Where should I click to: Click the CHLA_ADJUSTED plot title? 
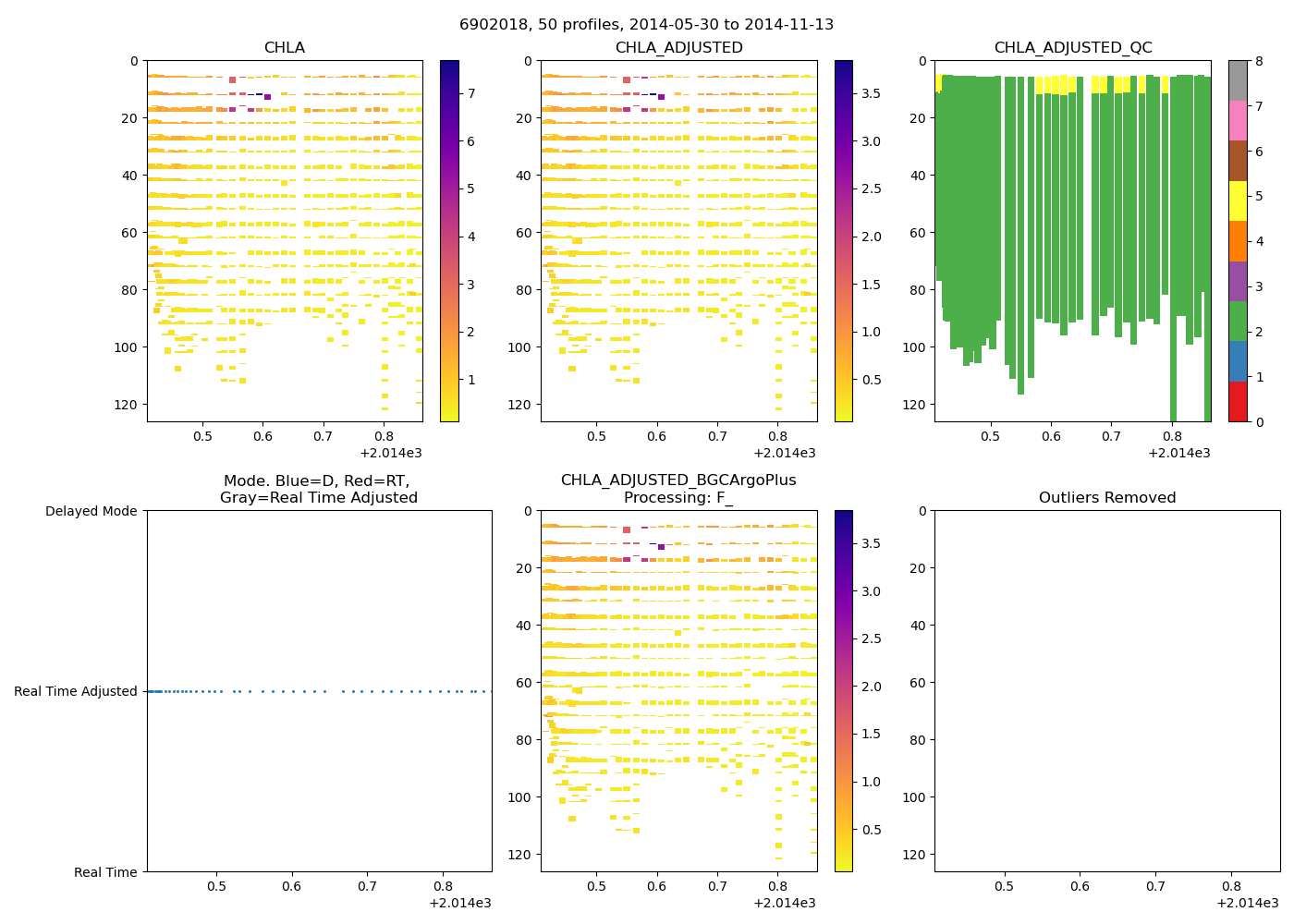(678, 48)
